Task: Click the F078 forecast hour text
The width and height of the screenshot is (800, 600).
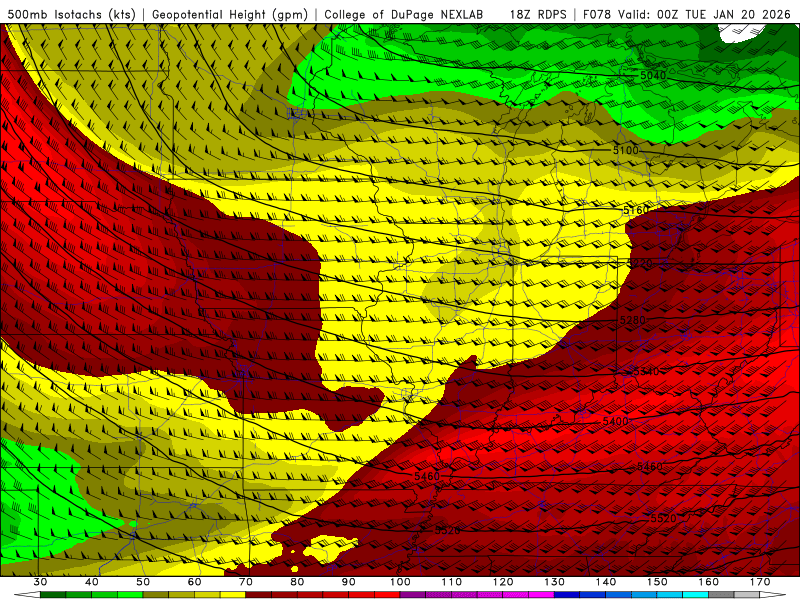Action: [598, 15]
